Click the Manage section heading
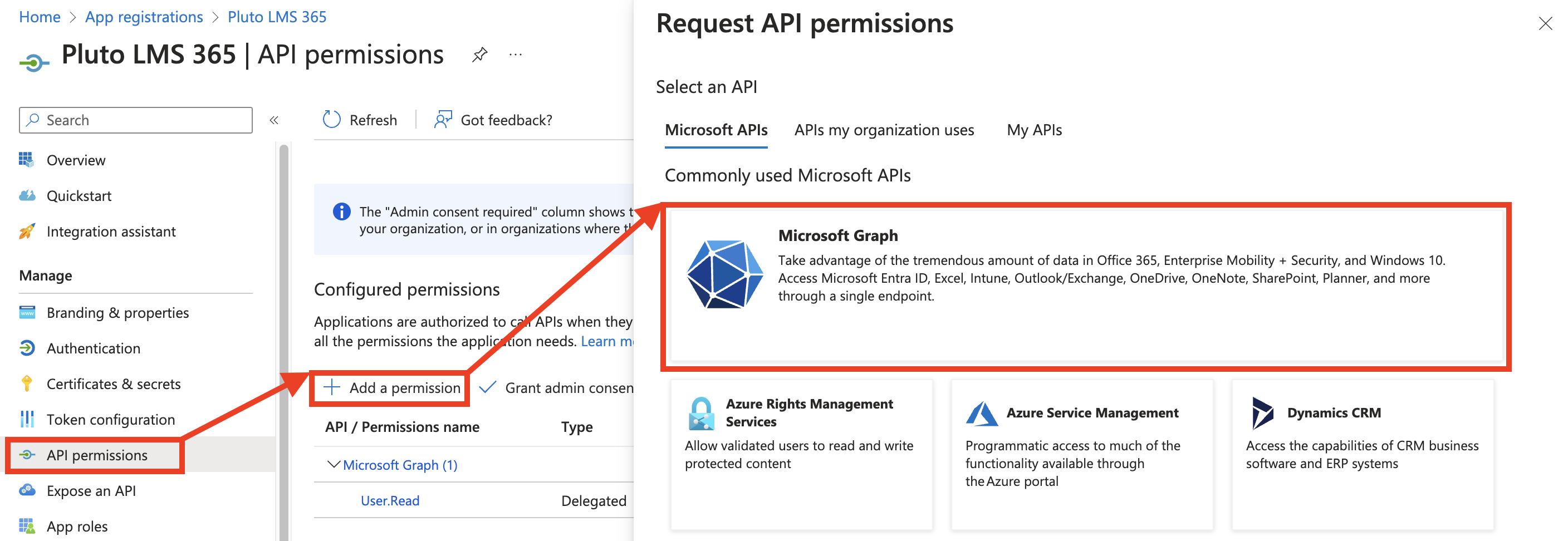This screenshot has width=1568, height=541. [46, 276]
